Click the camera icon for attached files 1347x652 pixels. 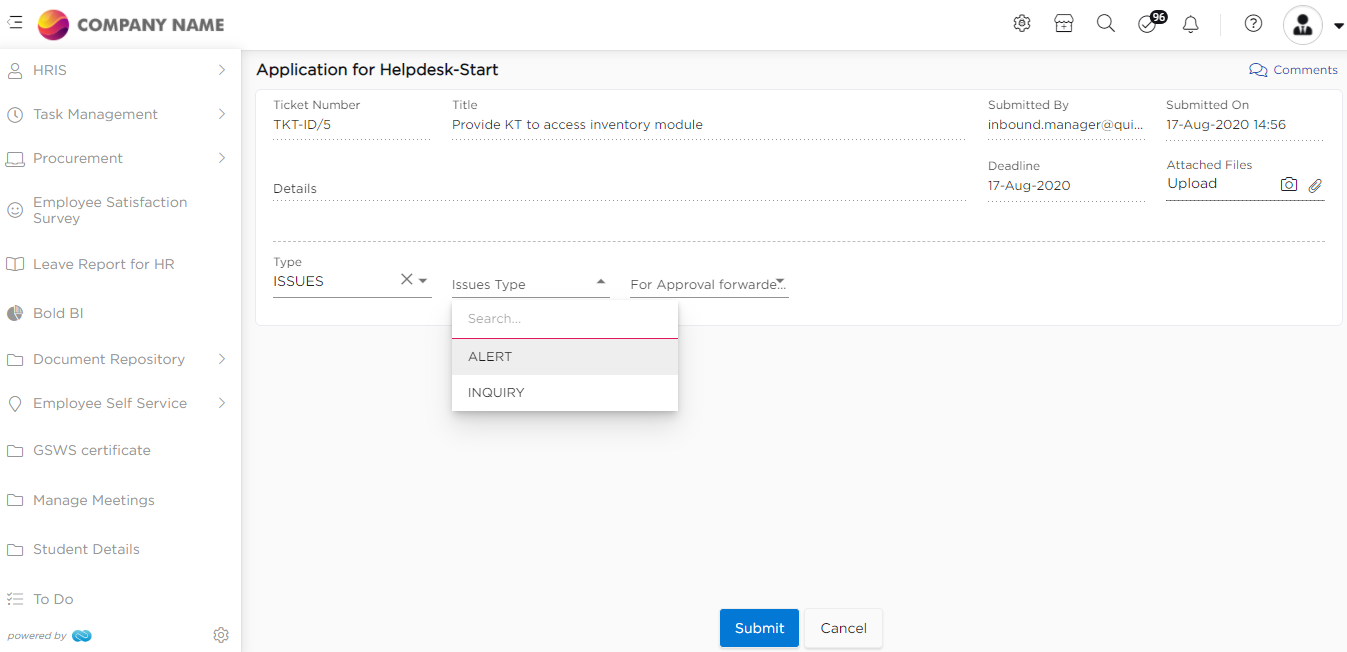pyautogui.click(x=1289, y=185)
